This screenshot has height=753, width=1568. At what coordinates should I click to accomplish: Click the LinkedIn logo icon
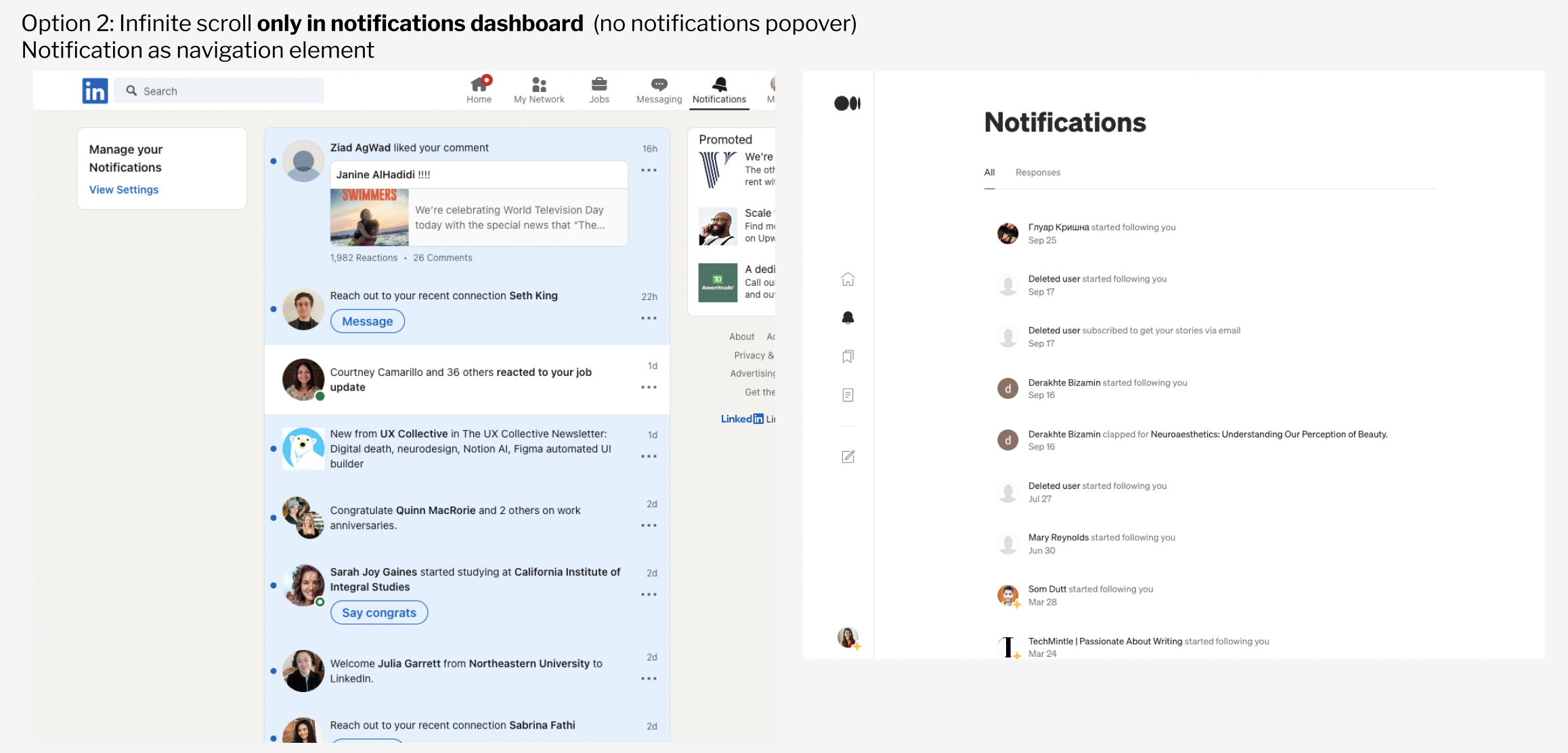tap(95, 91)
